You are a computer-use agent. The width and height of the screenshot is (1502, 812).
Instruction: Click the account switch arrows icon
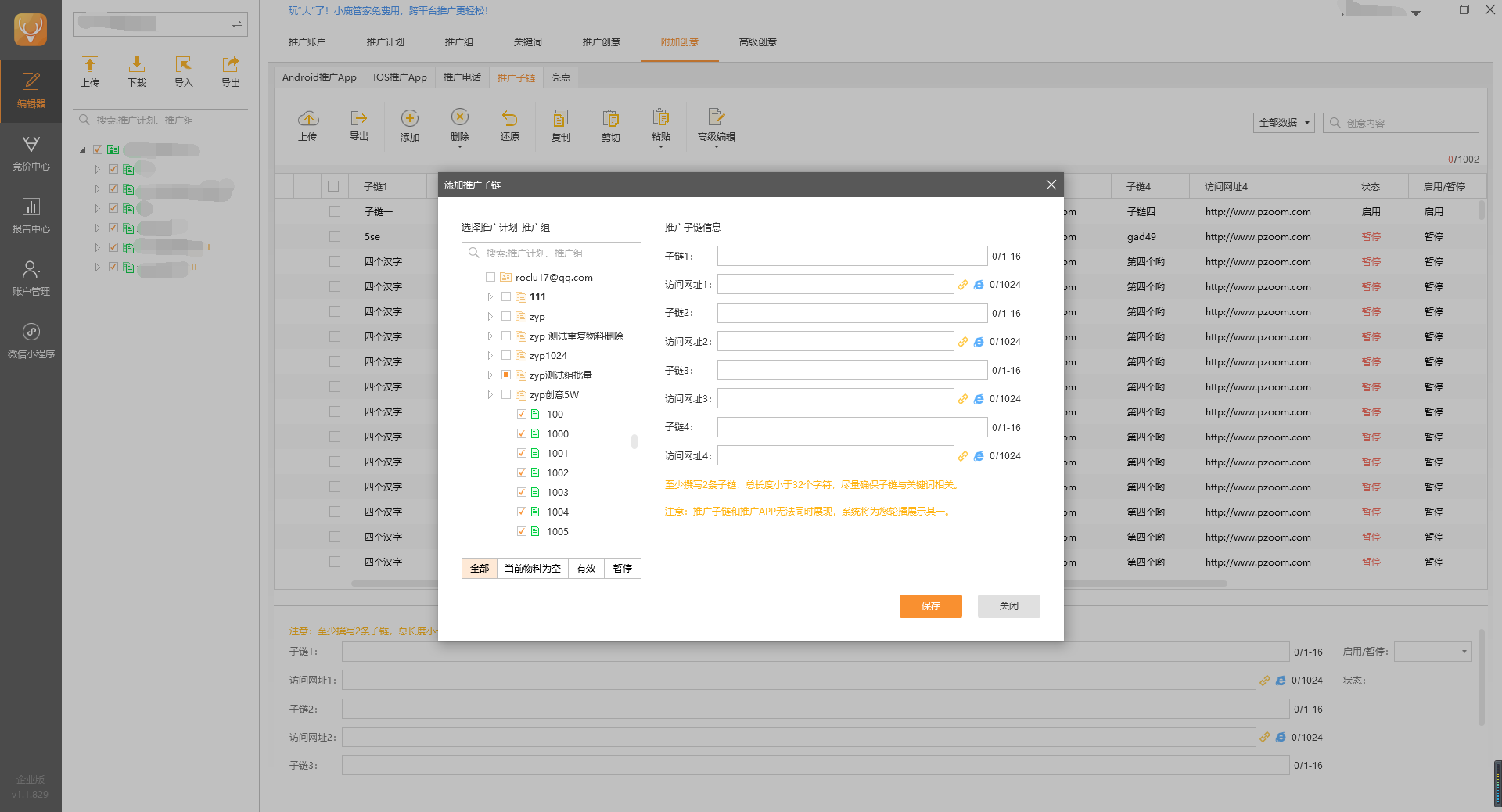point(236,24)
